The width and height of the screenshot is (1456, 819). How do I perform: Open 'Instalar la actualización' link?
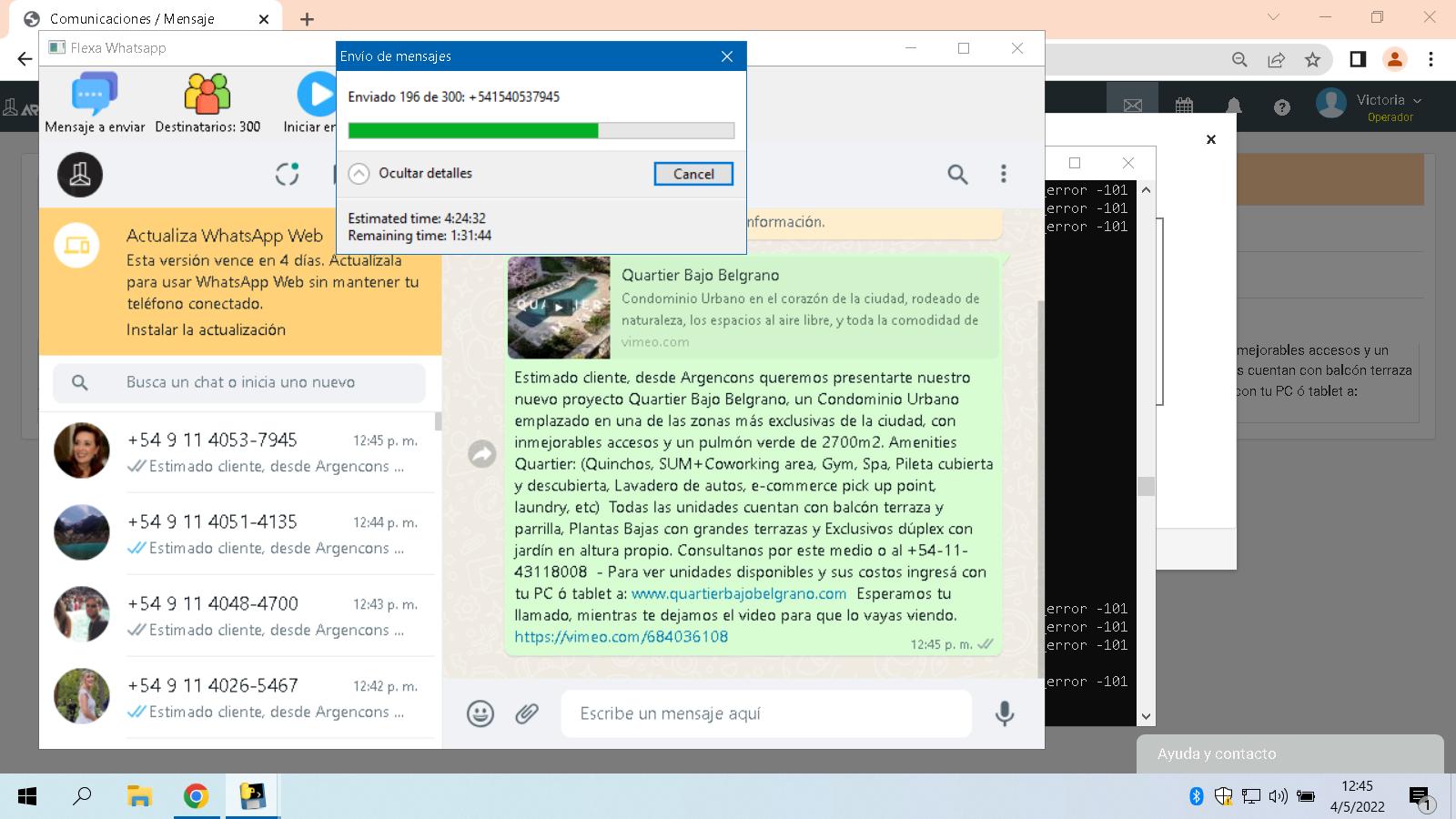click(206, 329)
